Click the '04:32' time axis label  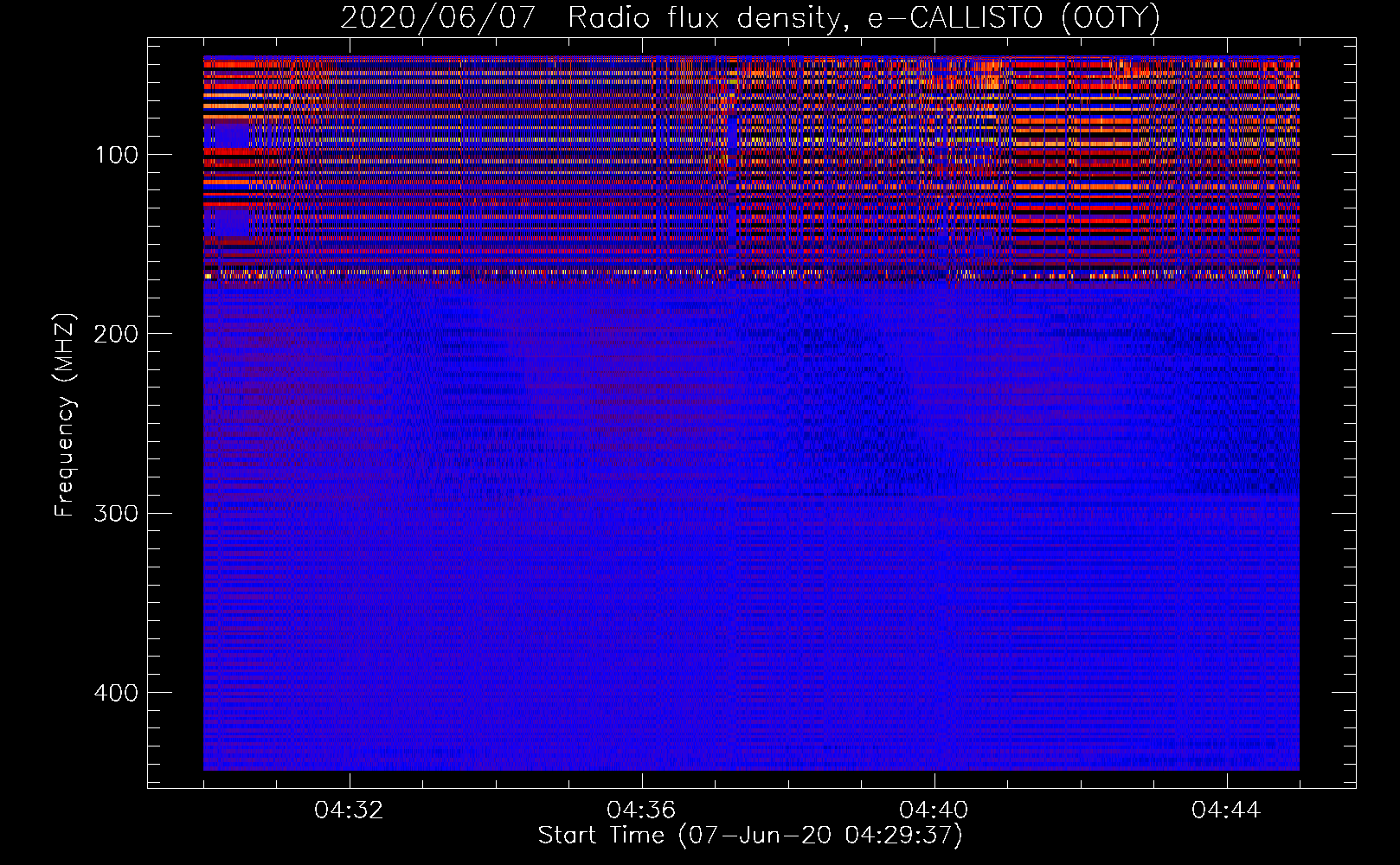[349, 811]
